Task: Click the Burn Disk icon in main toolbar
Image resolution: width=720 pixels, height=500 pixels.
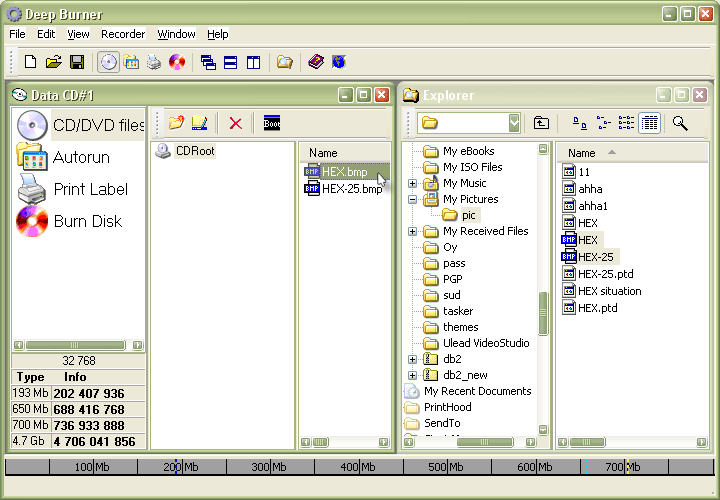Action: coord(177,62)
